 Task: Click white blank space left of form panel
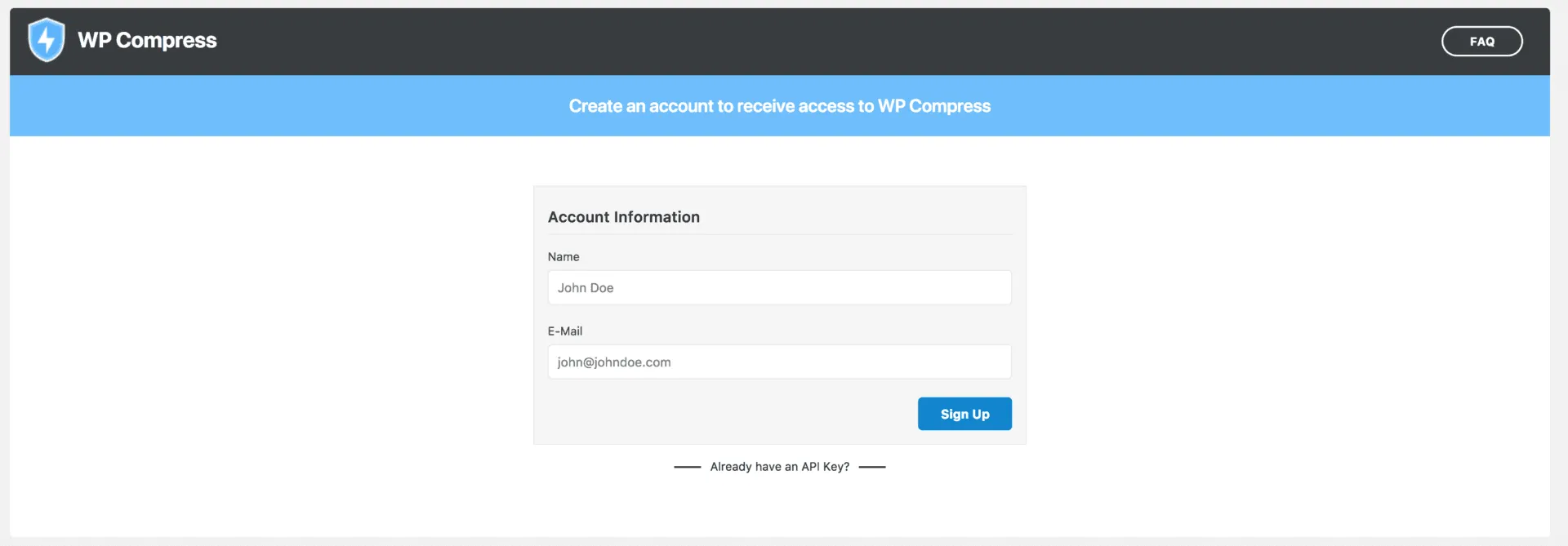point(269,326)
